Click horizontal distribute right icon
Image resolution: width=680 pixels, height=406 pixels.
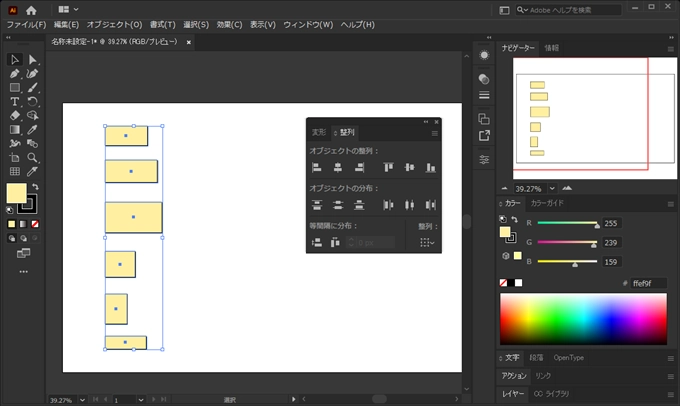click(430, 205)
